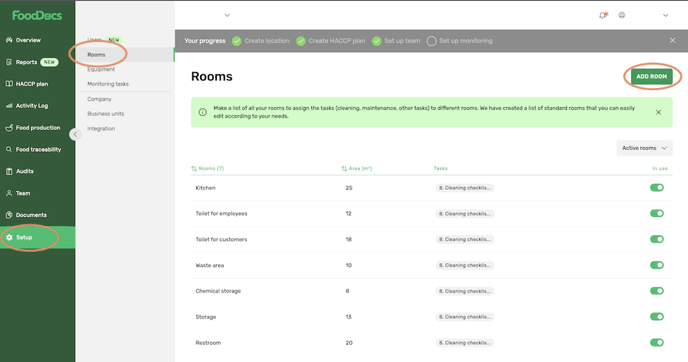Viewport: 688px width, 362px height.
Task: Click Storage cleaning checklist tag
Action: tap(465, 317)
